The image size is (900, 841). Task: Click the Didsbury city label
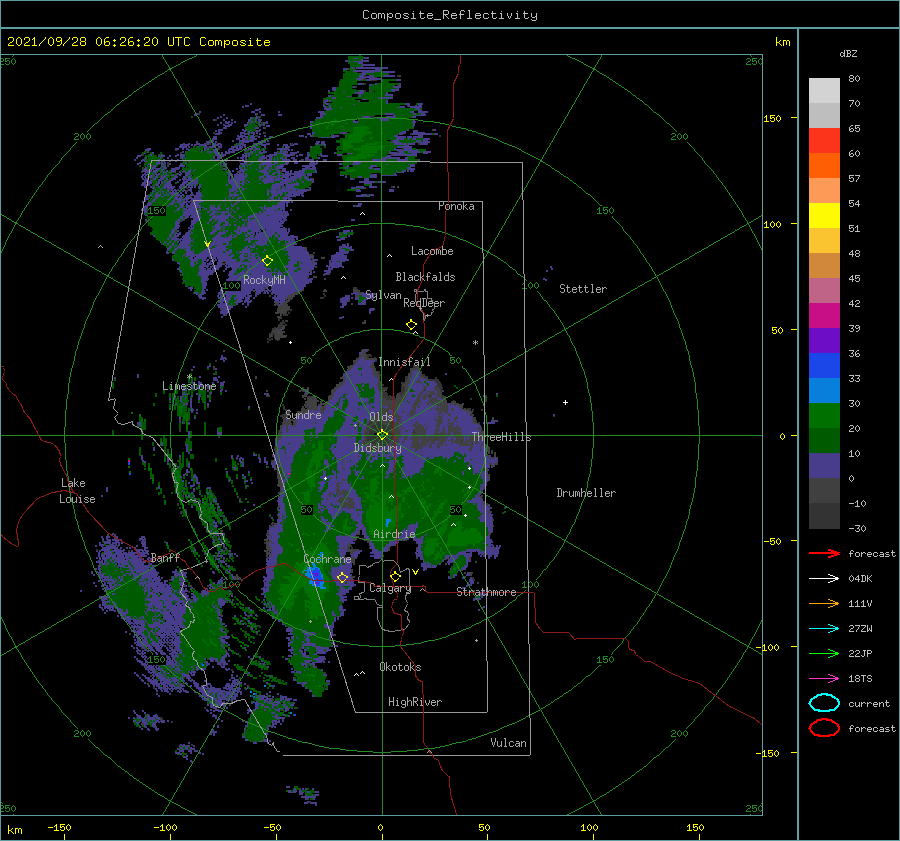tap(378, 448)
